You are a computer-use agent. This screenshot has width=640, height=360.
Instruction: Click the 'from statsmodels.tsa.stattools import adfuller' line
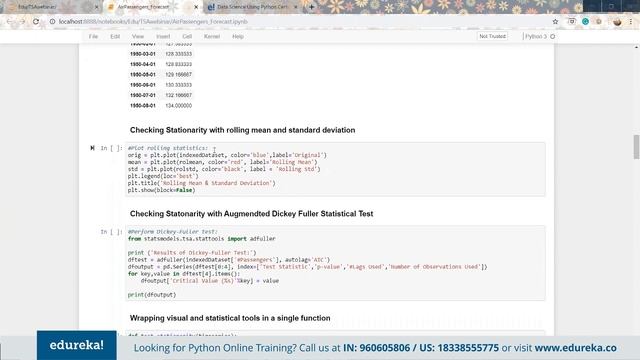[x=202, y=238]
